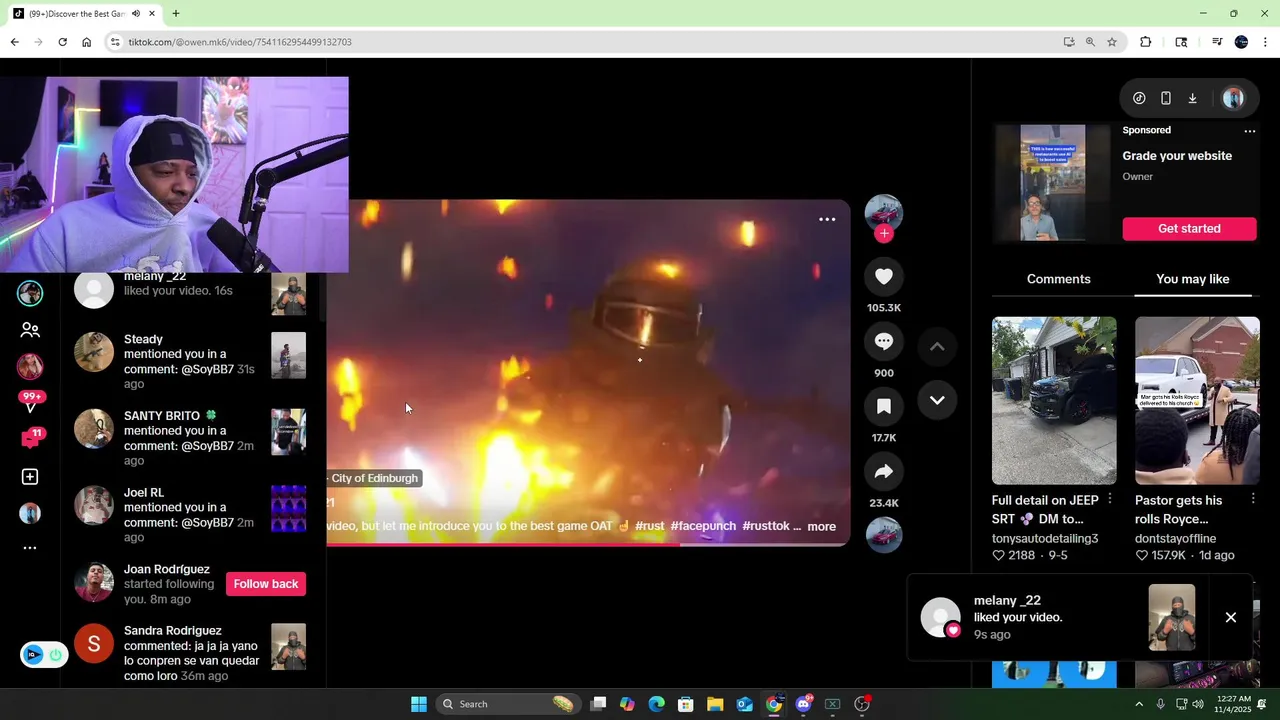
Task: Open the #rust hashtag link
Action: click(649, 526)
